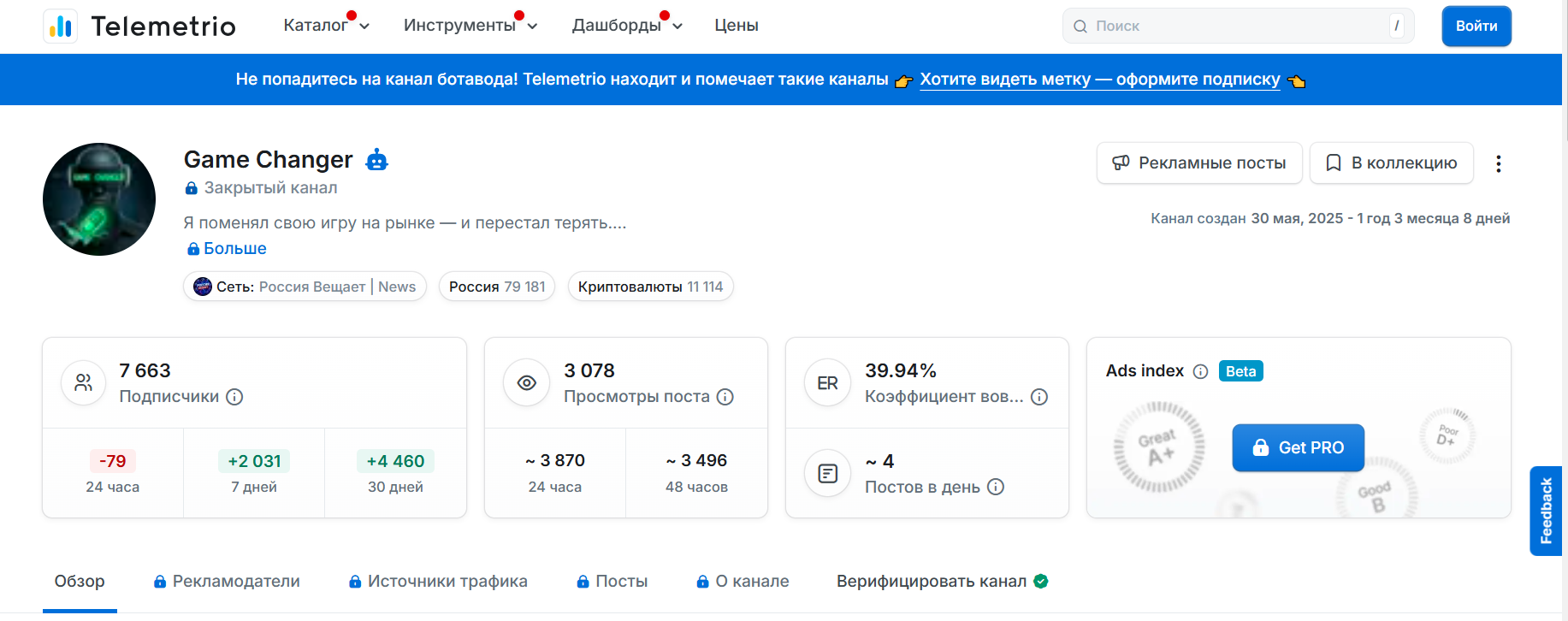Open the Рекламные посты button
Viewport: 1568px width, 621px height.
coord(1199,163)
